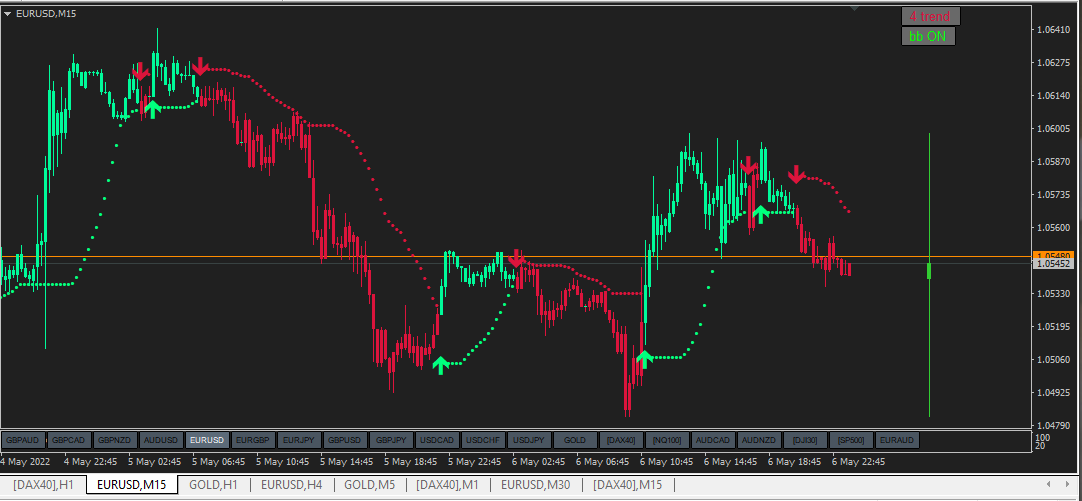The height and width of the screenshot is (501, 1082).
Task: Choose the [NQ100] symbol button
Action: [x=667, y=440]
